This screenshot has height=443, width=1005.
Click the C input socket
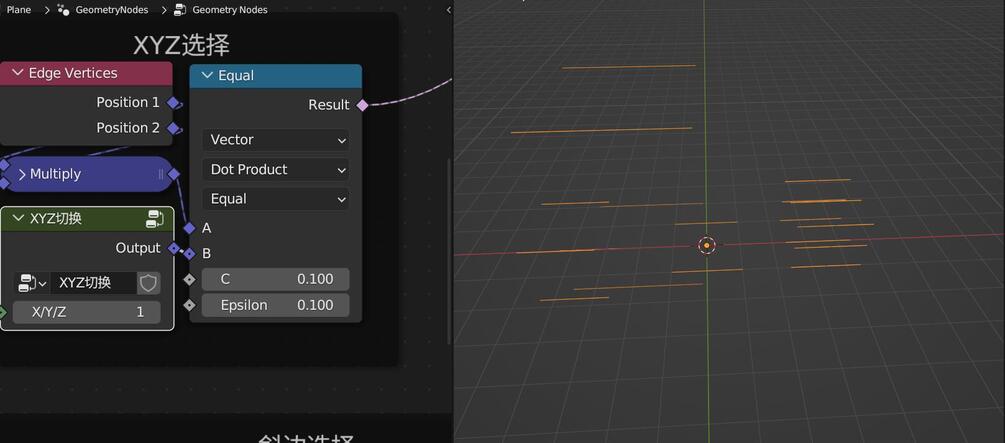point(189,280)
